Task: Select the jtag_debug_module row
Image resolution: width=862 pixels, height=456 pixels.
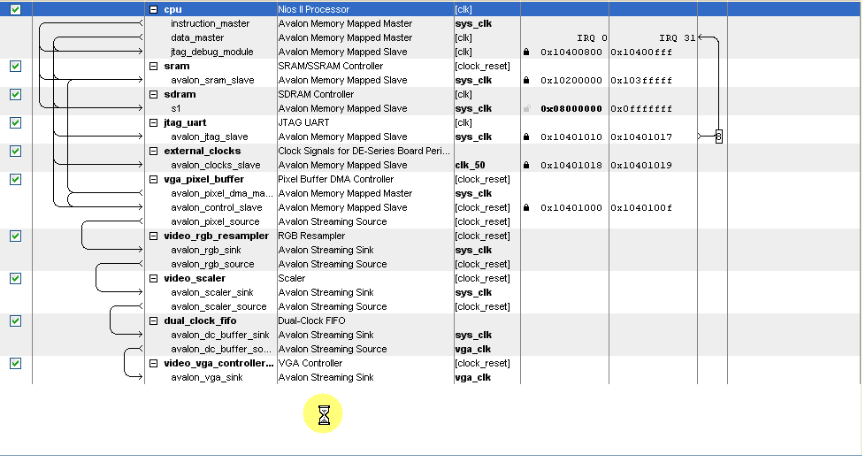Action: tap(212, 52)
